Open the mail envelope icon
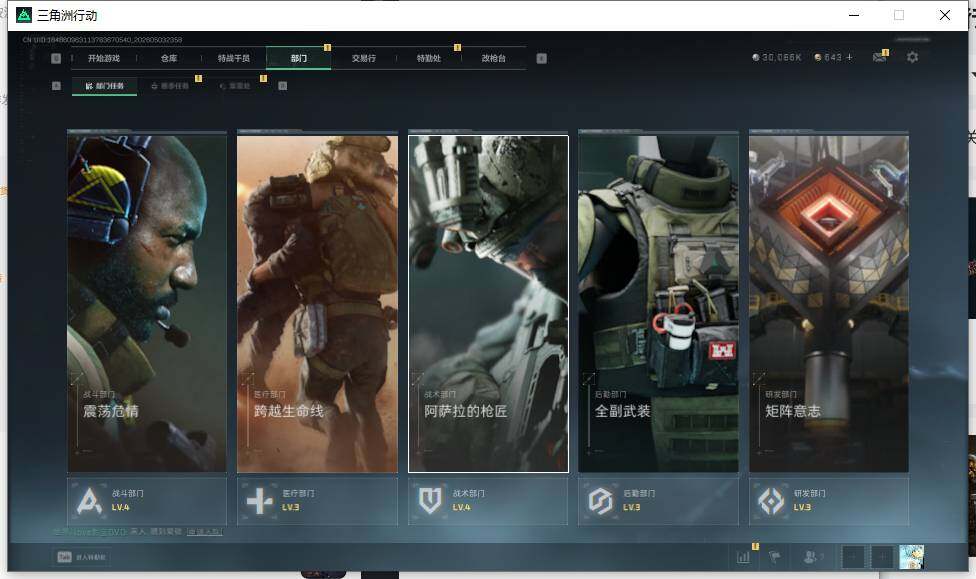 [x=880, y=57]
